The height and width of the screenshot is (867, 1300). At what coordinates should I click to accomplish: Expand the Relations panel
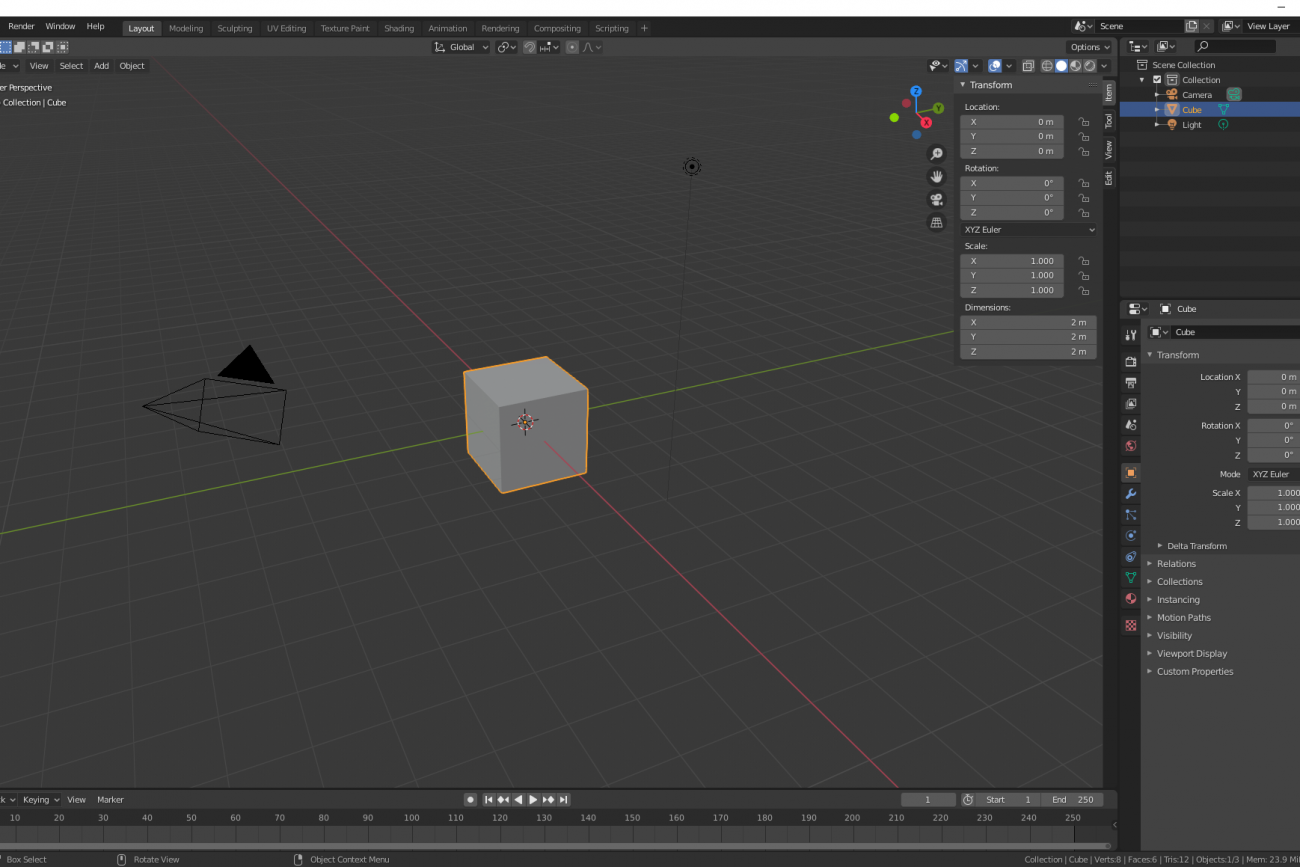click(1176, 564)
